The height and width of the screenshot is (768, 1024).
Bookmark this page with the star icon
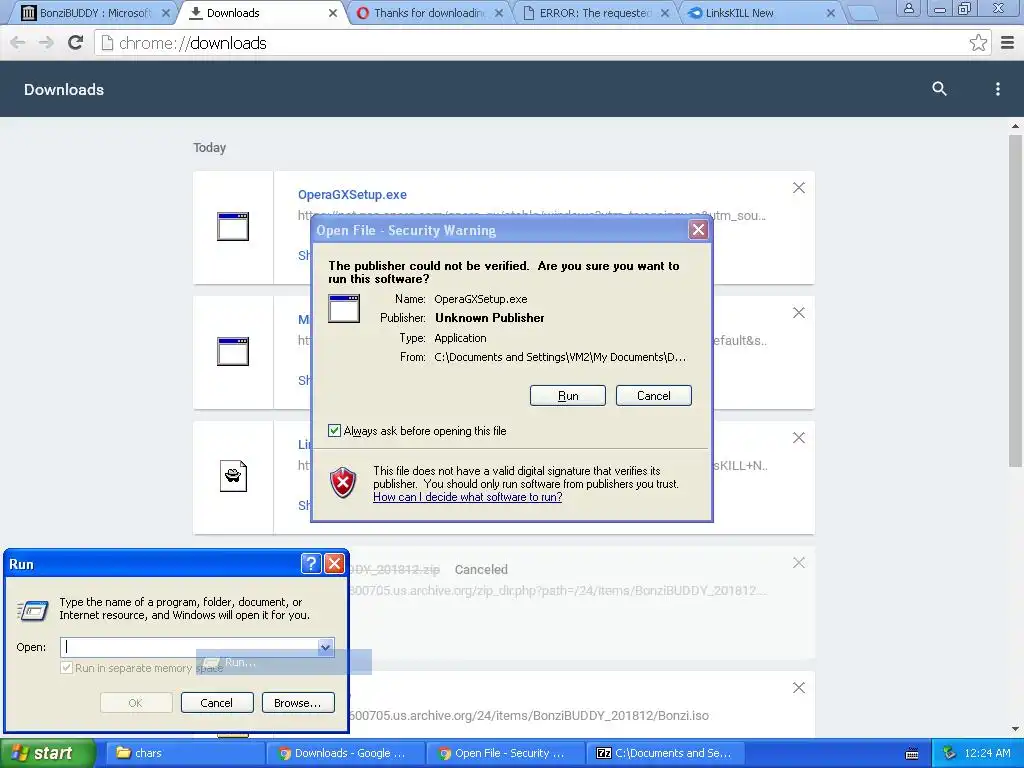[x=978, y=43]
